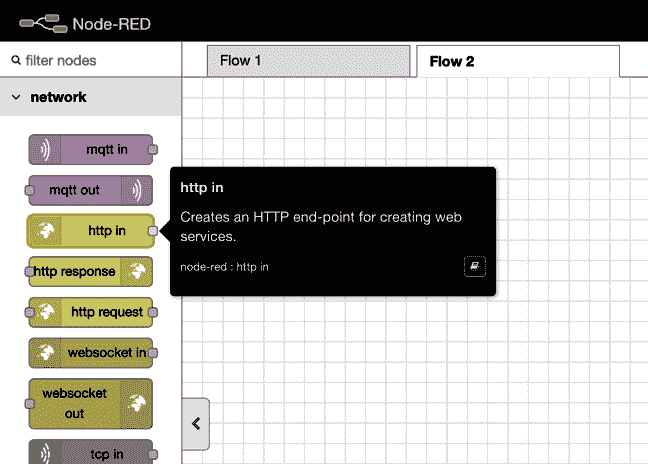Select the websocket out palette node

tap(91, 404)
